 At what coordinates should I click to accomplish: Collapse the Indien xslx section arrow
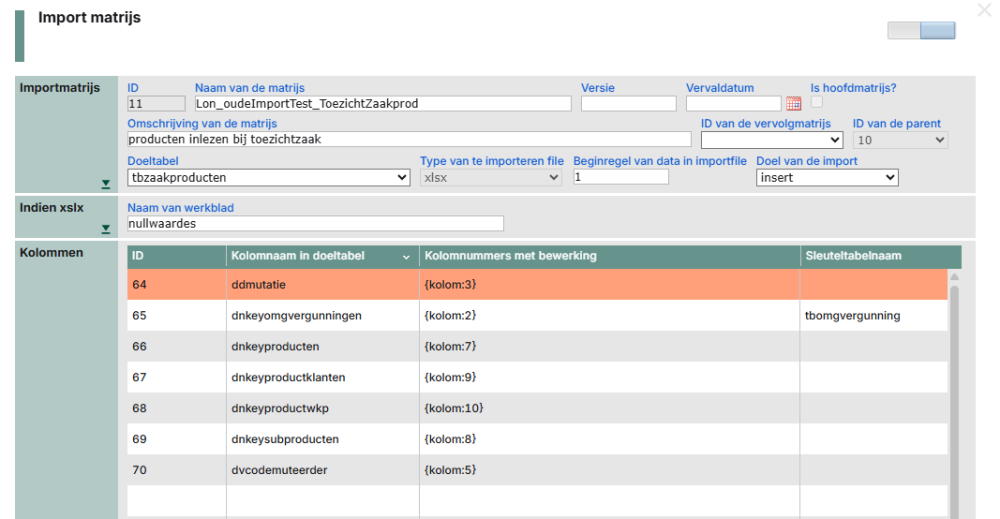point(106,229)
